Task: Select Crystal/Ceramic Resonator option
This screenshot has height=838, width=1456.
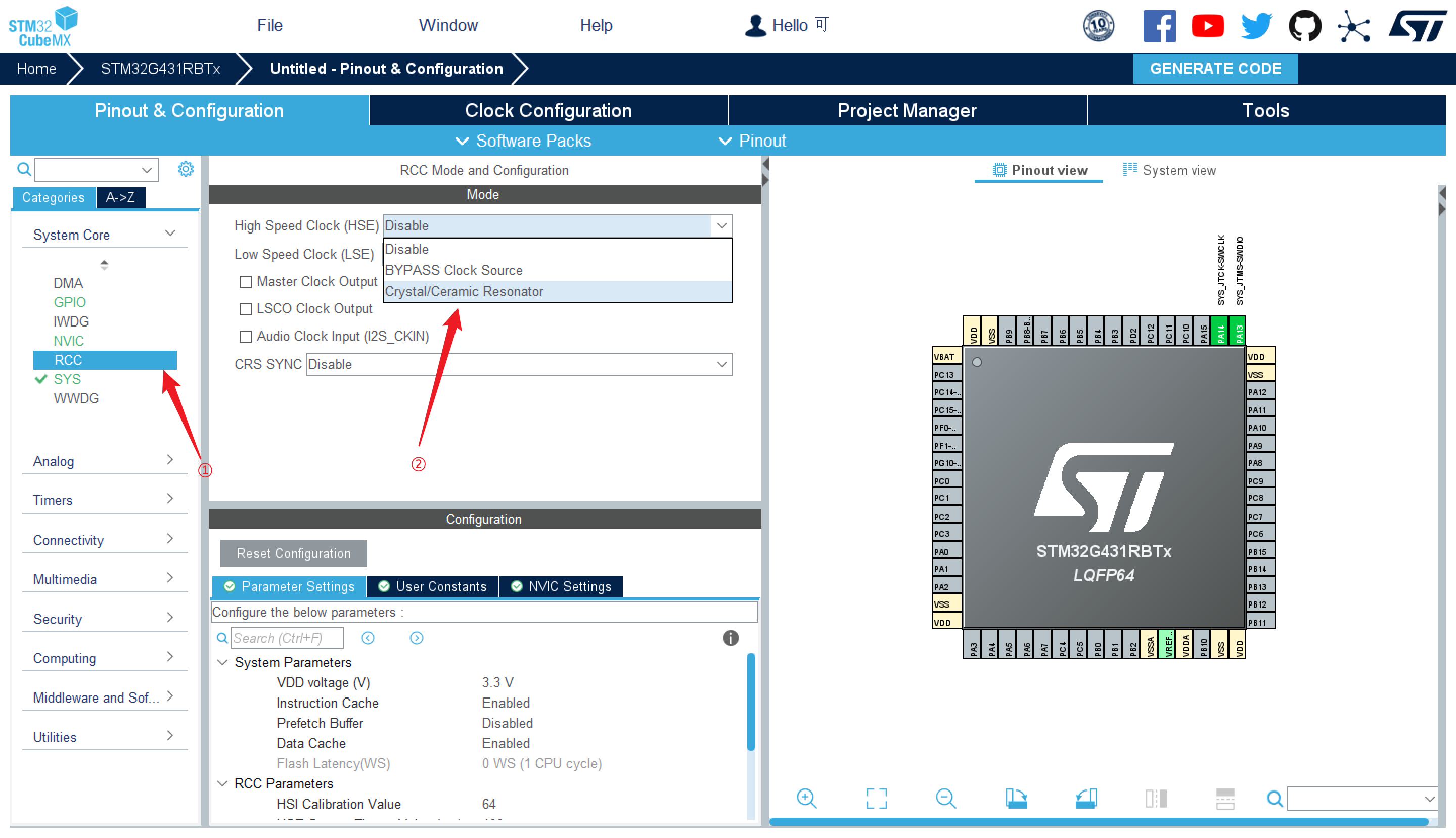Action: (464, 292)
